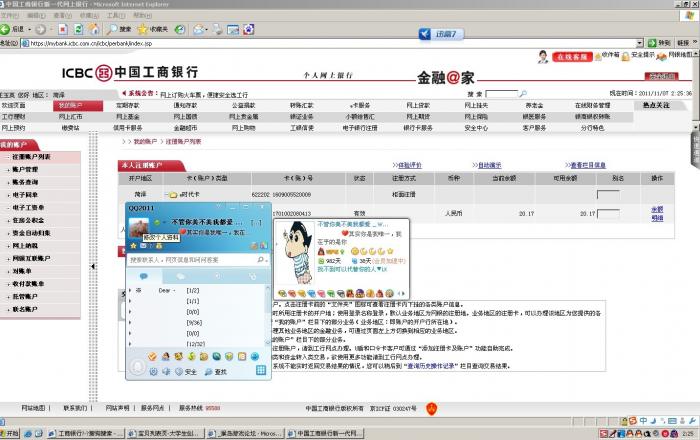Click the Windows Start button

(9, 433)
